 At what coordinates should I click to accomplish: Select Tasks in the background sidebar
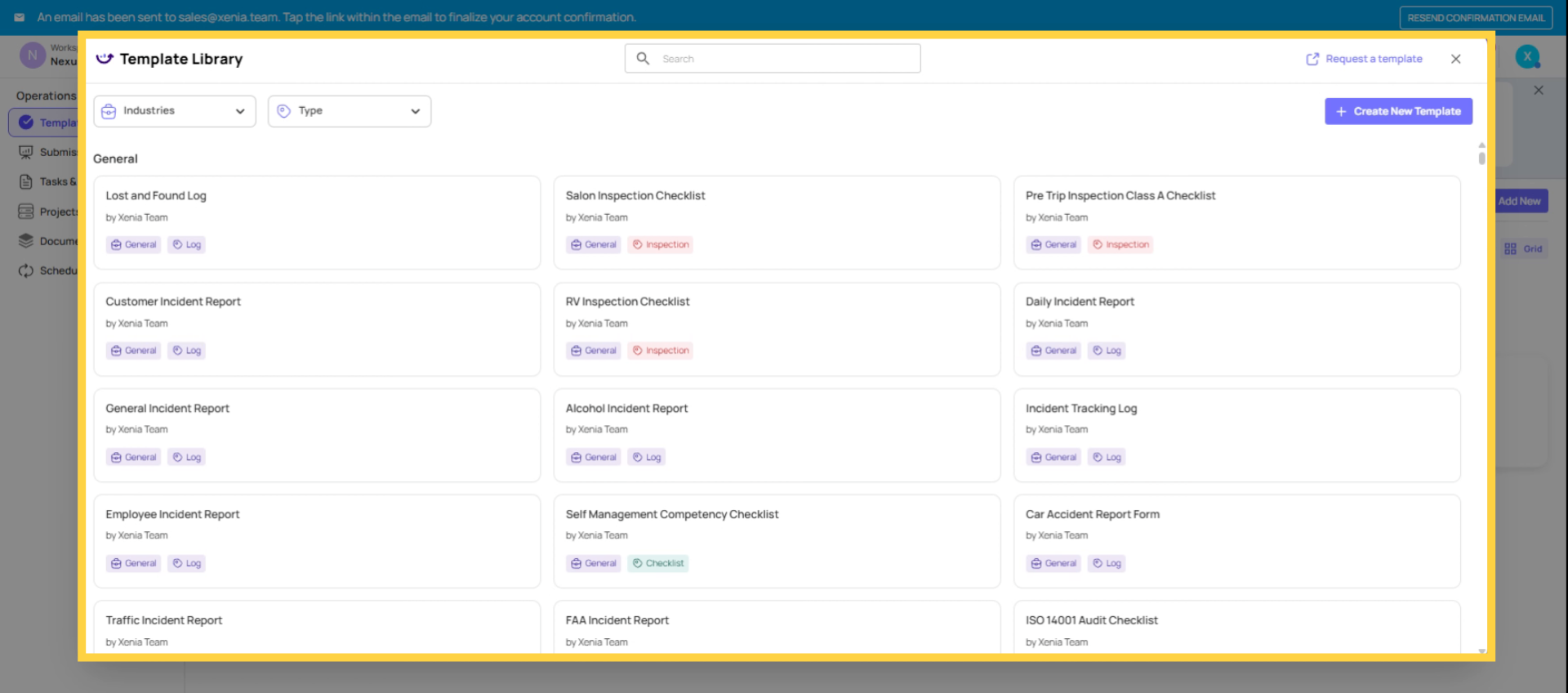pyautogui.click(x=47, y=181)
